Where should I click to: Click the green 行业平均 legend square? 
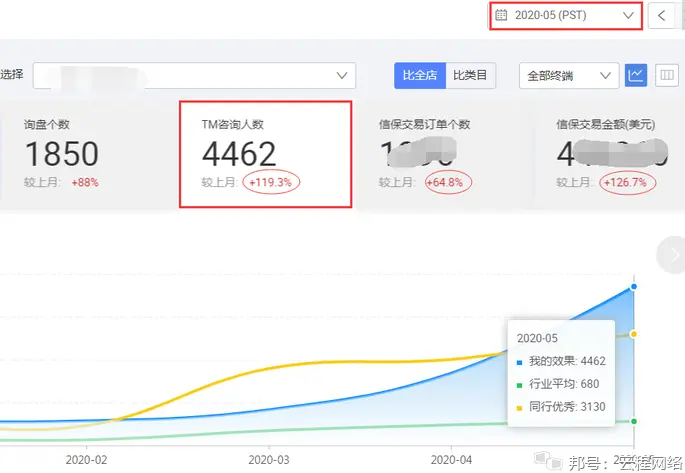(519, 385)
